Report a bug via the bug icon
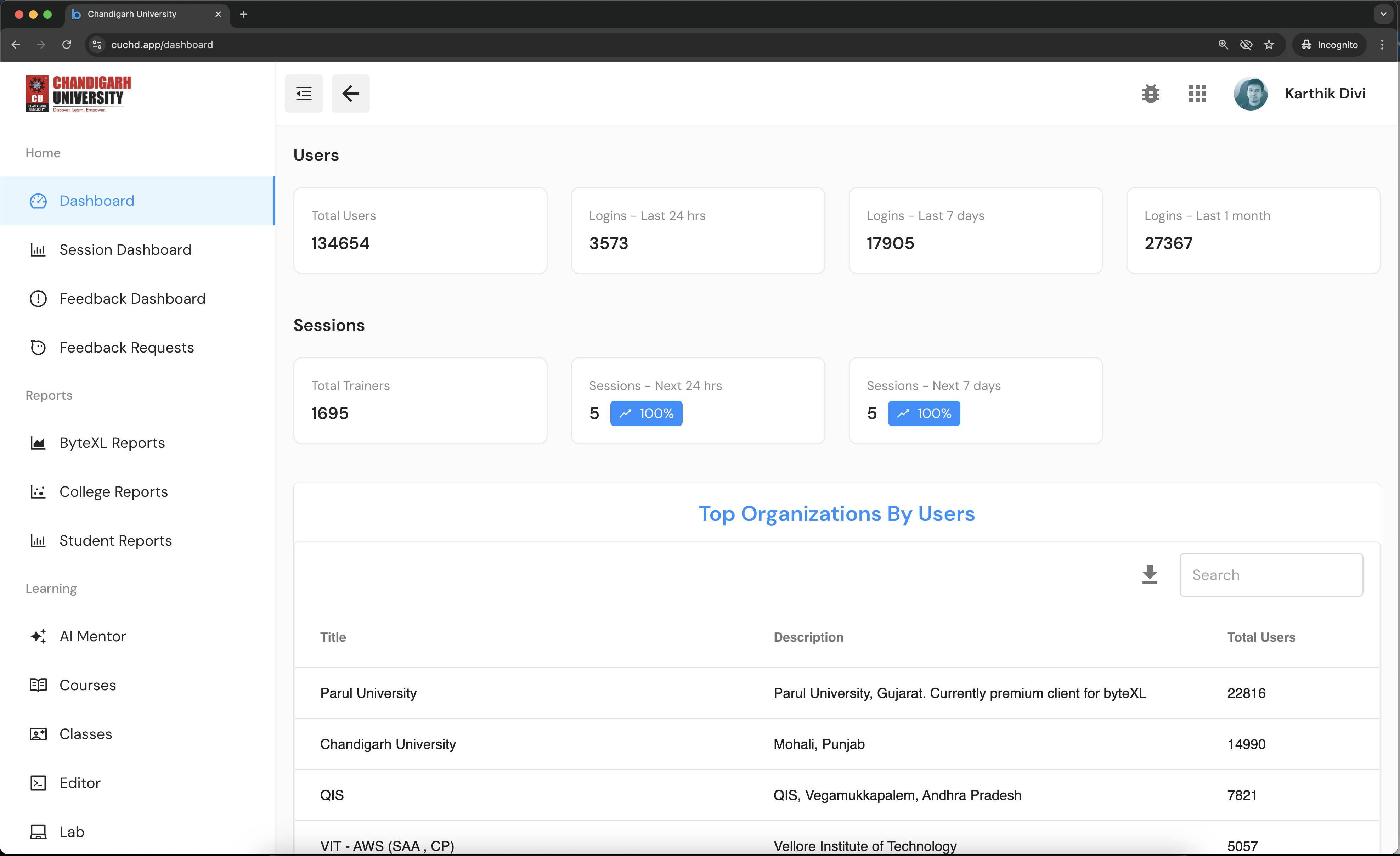Image resolution: width=1400 pixels, height=856 pixels. coord(1151,93)
